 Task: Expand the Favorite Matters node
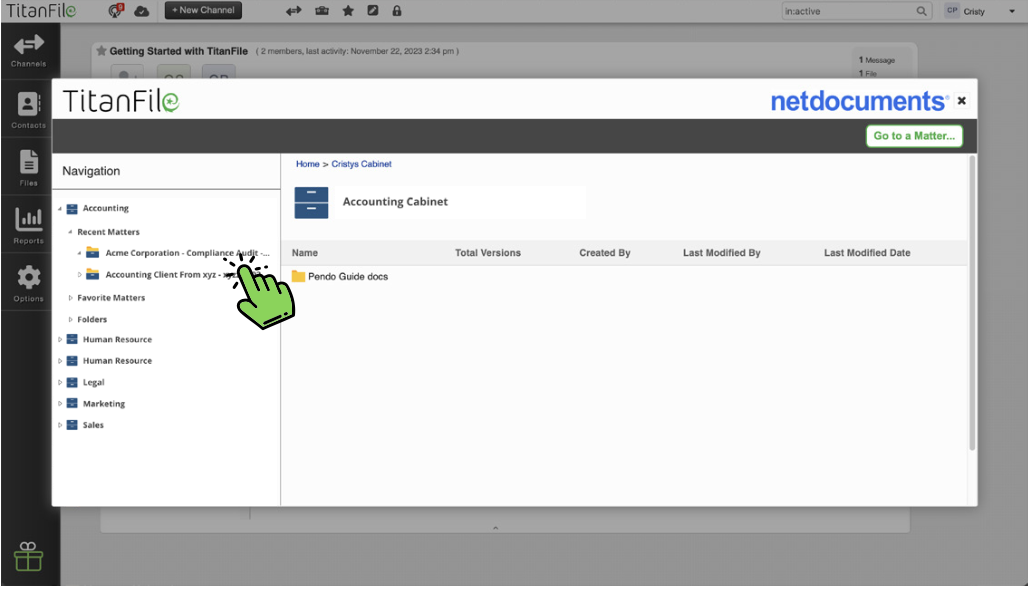[x=70, y=298]
